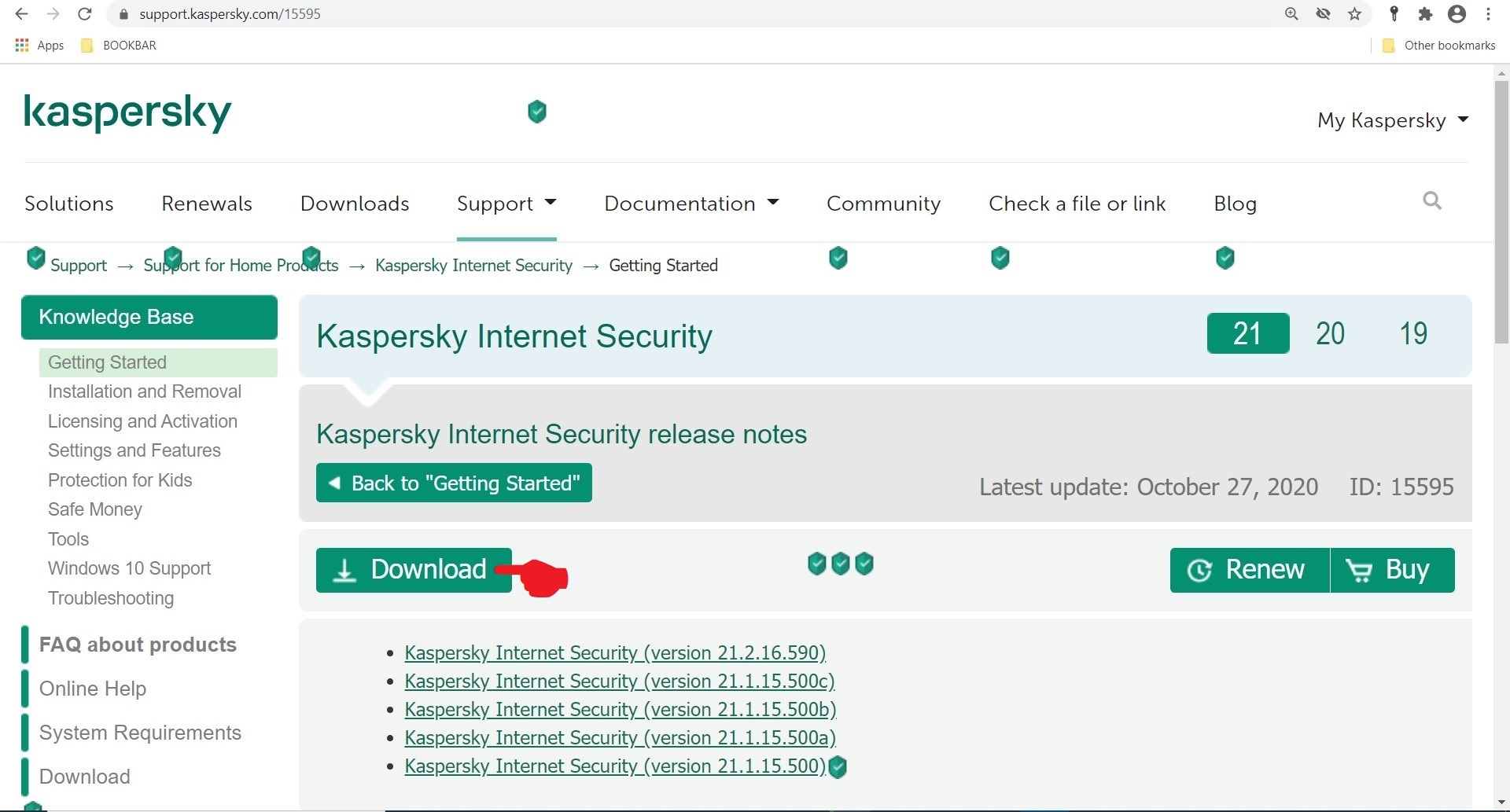Open Download link in left sidebar

click(x=85, y=777)
